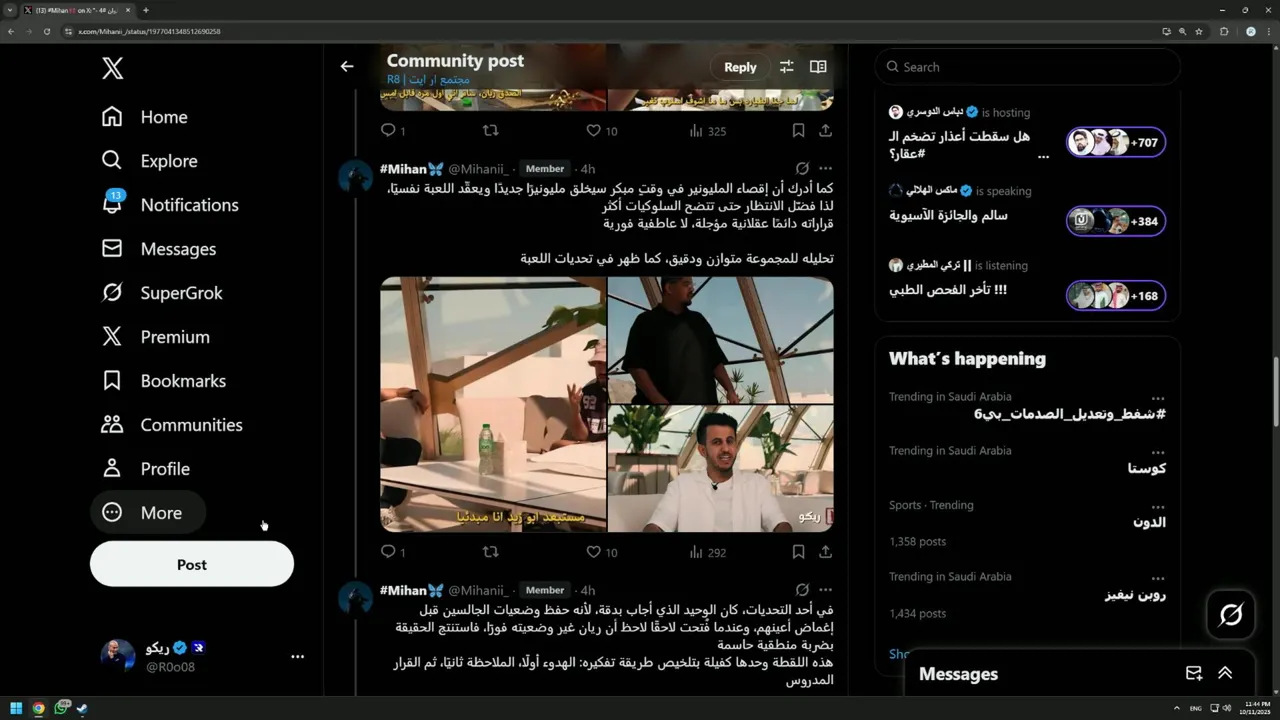Open options for first Saudi trending hashtag
Image resolution: width=1280 pixels, height=720 pixels.
pos(1157,398)
